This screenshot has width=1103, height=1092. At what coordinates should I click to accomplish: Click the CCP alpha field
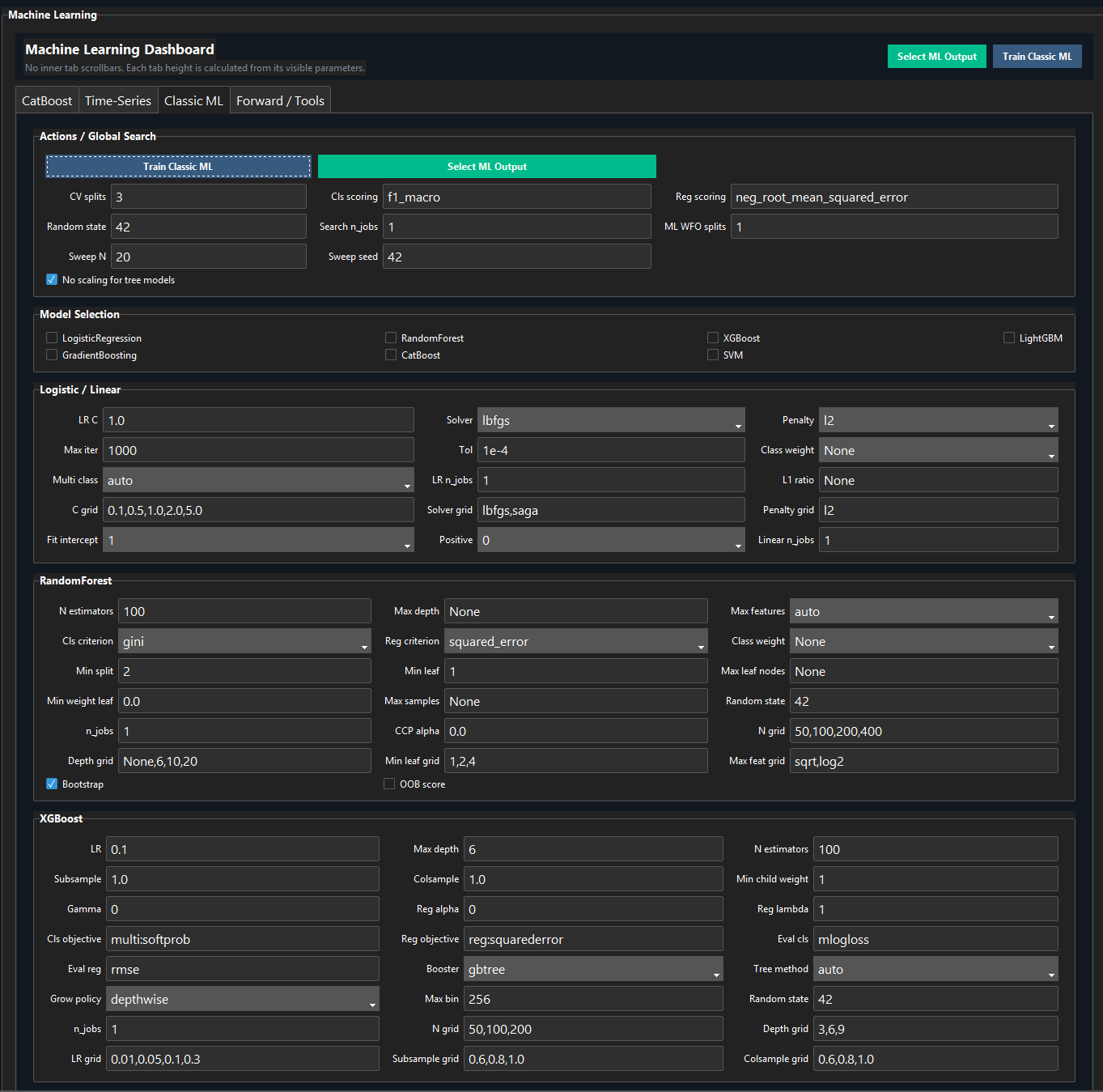coord(576,731)
